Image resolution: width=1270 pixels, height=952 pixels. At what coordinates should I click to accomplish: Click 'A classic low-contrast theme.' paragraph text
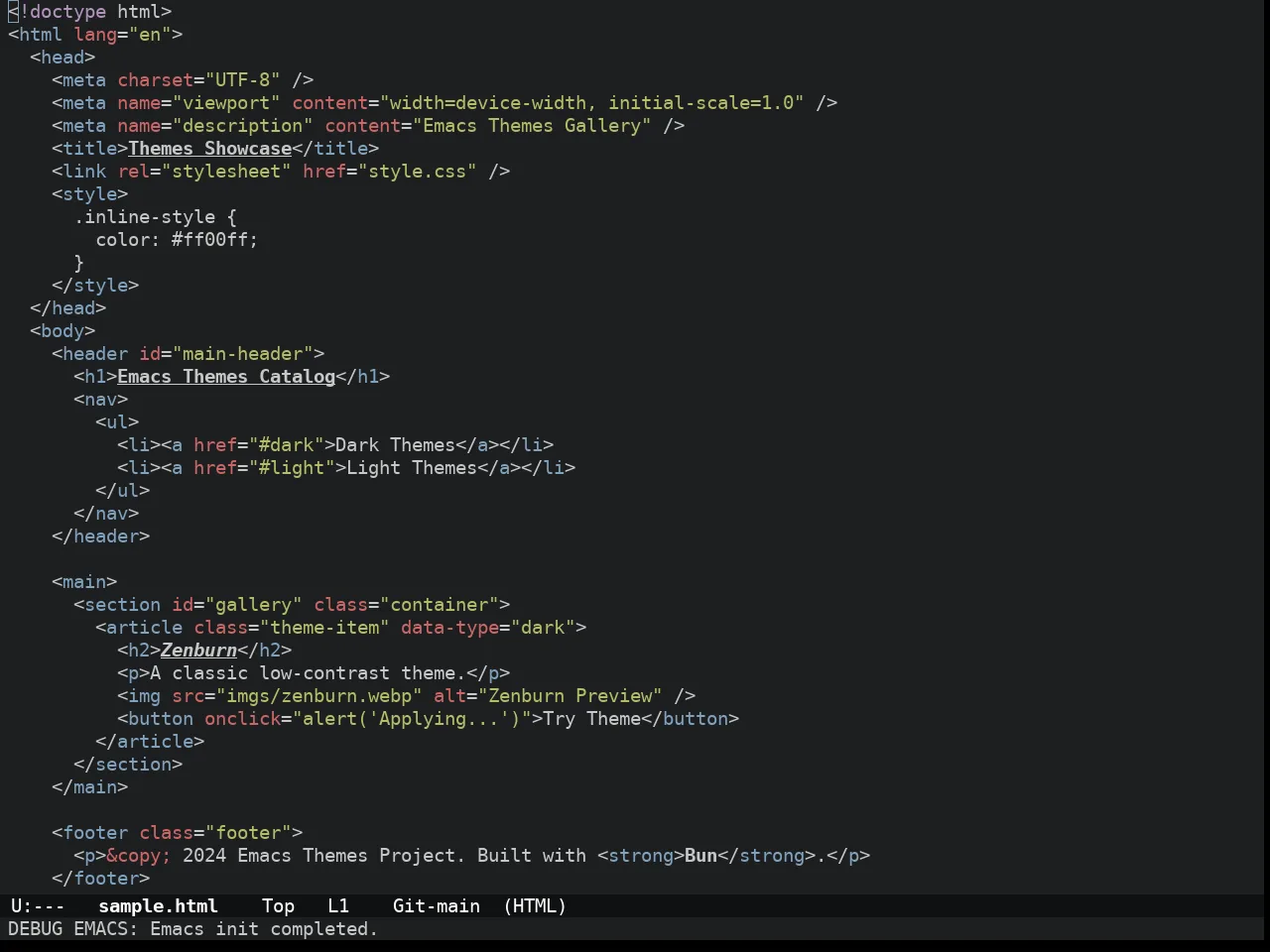pyautogui.click(x=309, y=672)
